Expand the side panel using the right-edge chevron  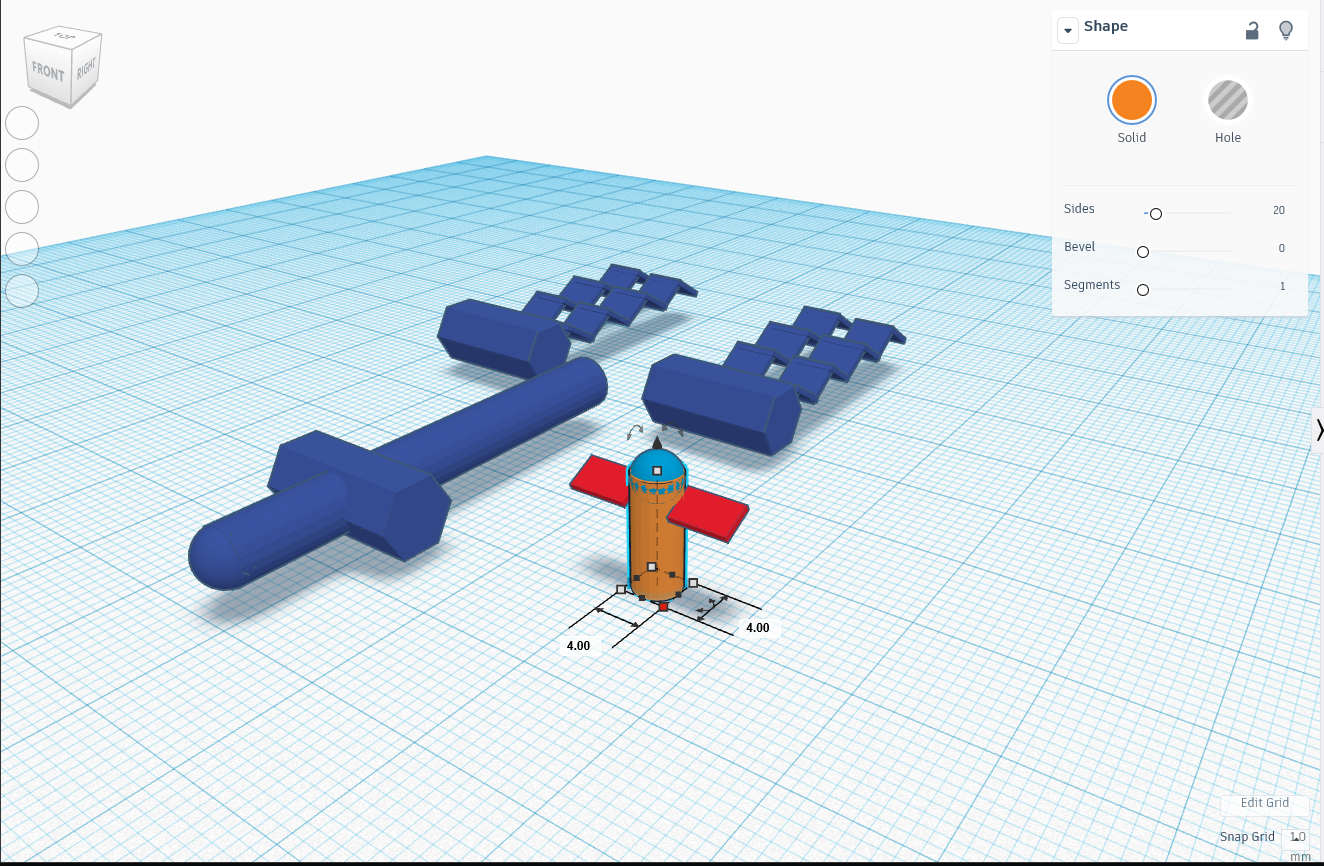point(1319,429)
